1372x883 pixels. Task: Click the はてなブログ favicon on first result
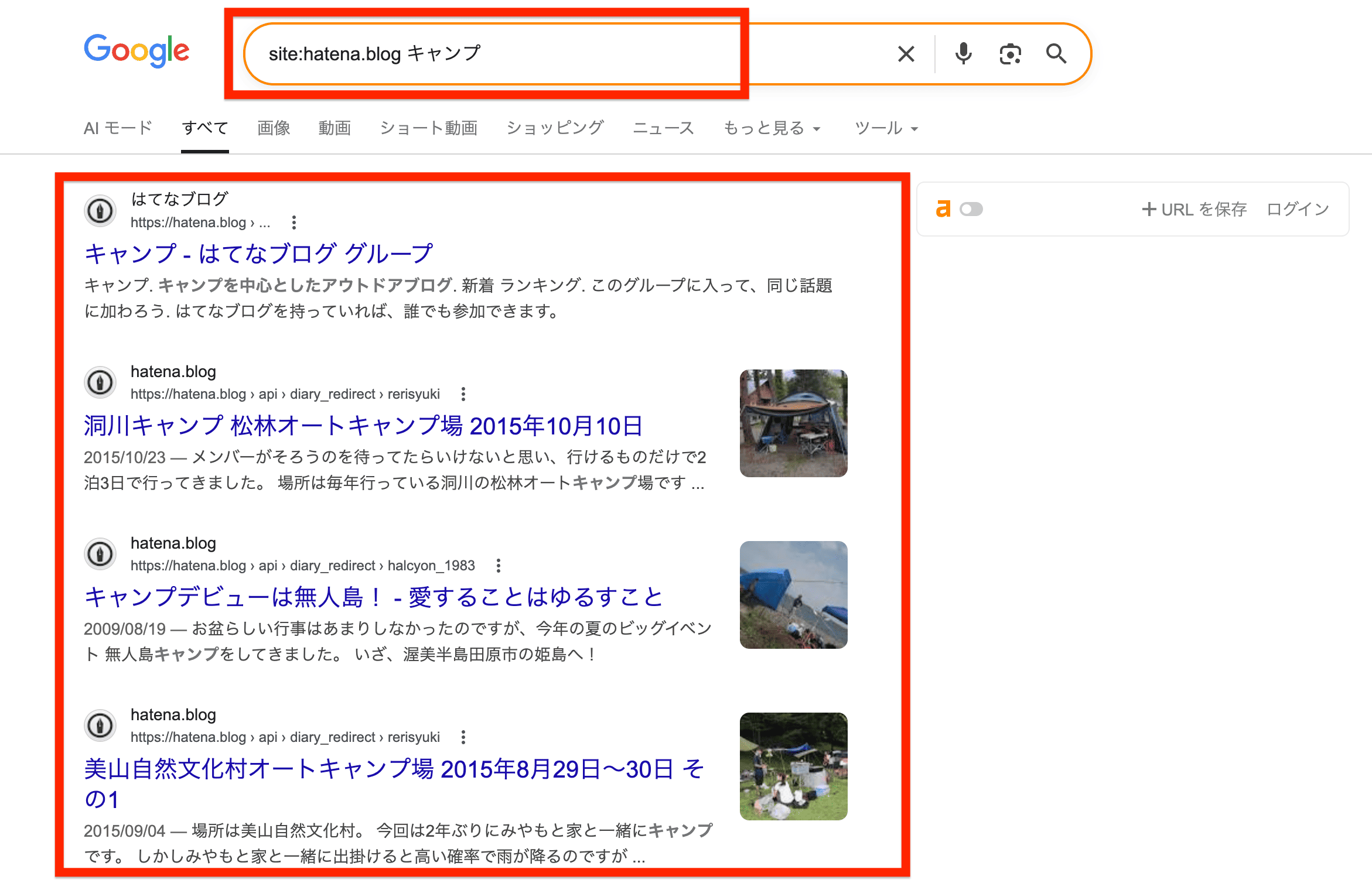point(100,211)
